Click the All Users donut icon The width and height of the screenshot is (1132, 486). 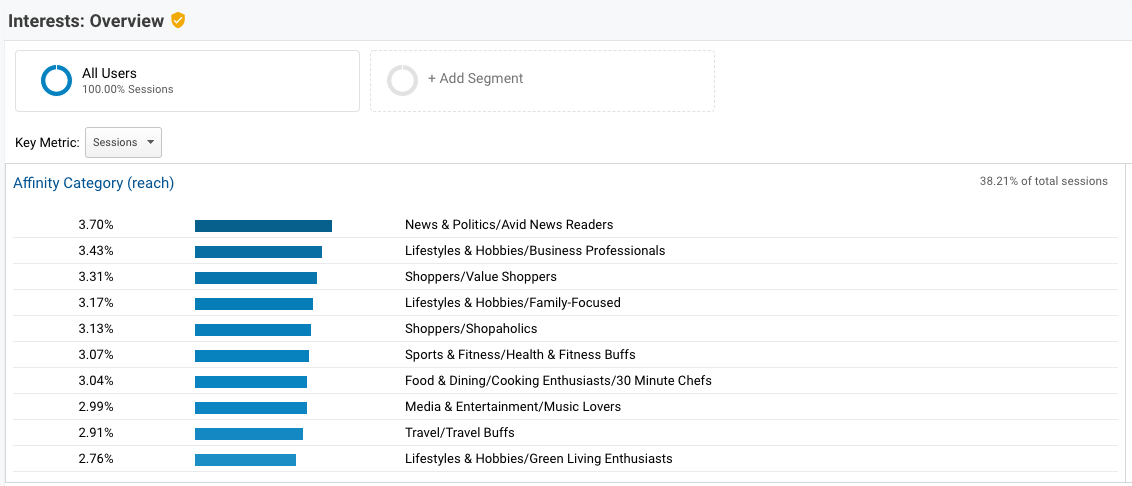pyautogui.click(x=56, y=81)
